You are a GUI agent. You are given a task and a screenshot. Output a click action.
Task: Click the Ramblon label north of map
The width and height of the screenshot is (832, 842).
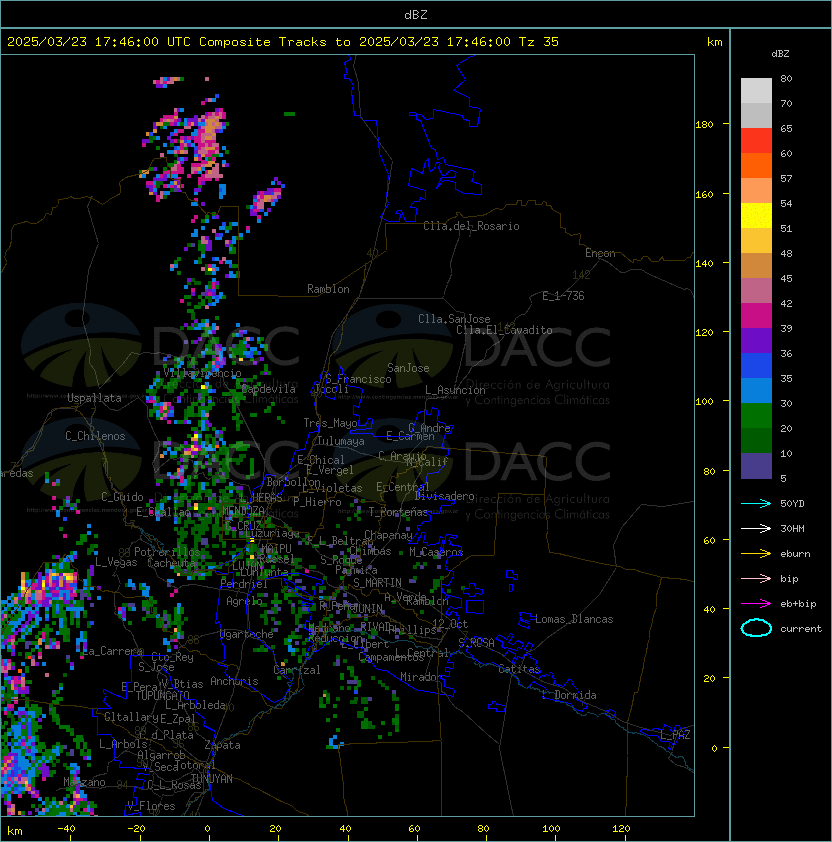tap(328, 289)
